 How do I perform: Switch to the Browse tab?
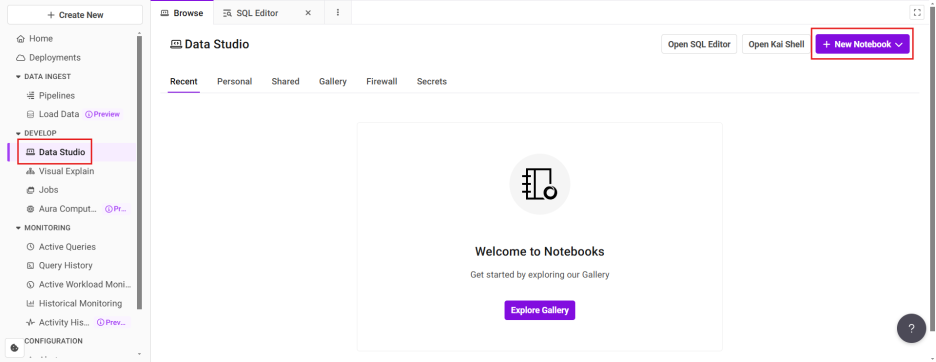click(x=181, y=13)
